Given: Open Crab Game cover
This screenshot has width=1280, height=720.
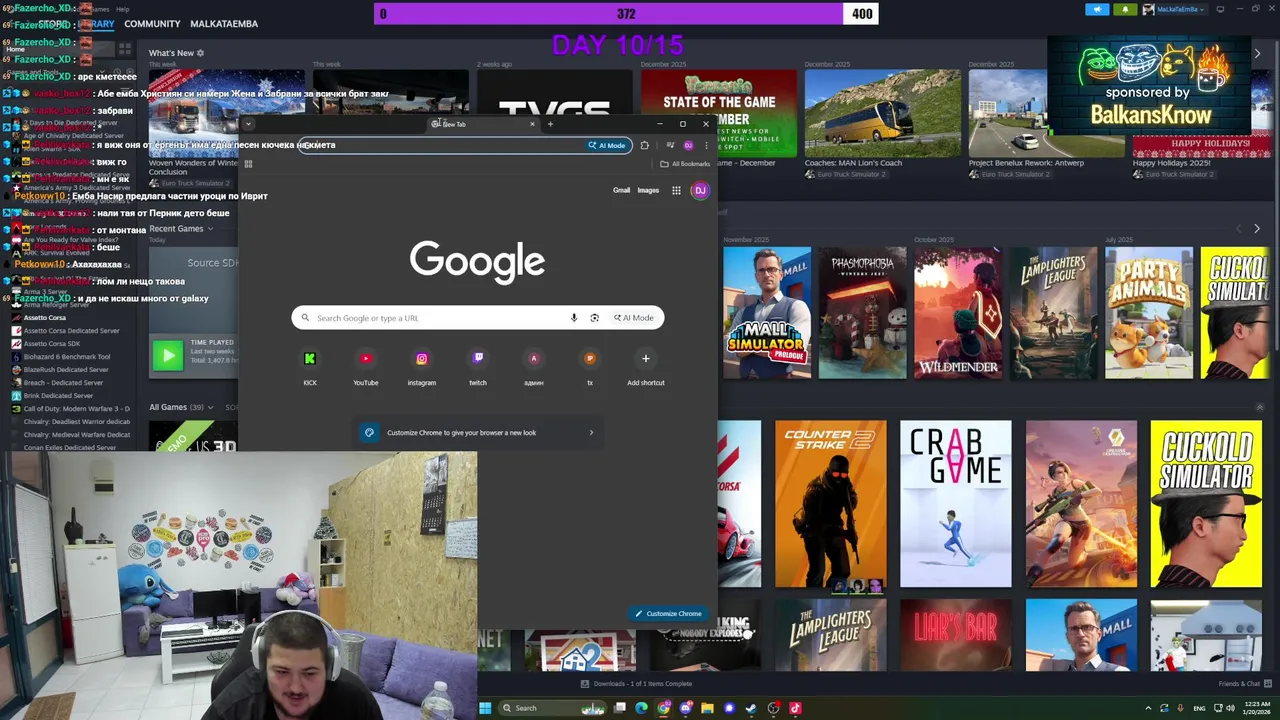Looking at the screenshot, I should [955, 504].
